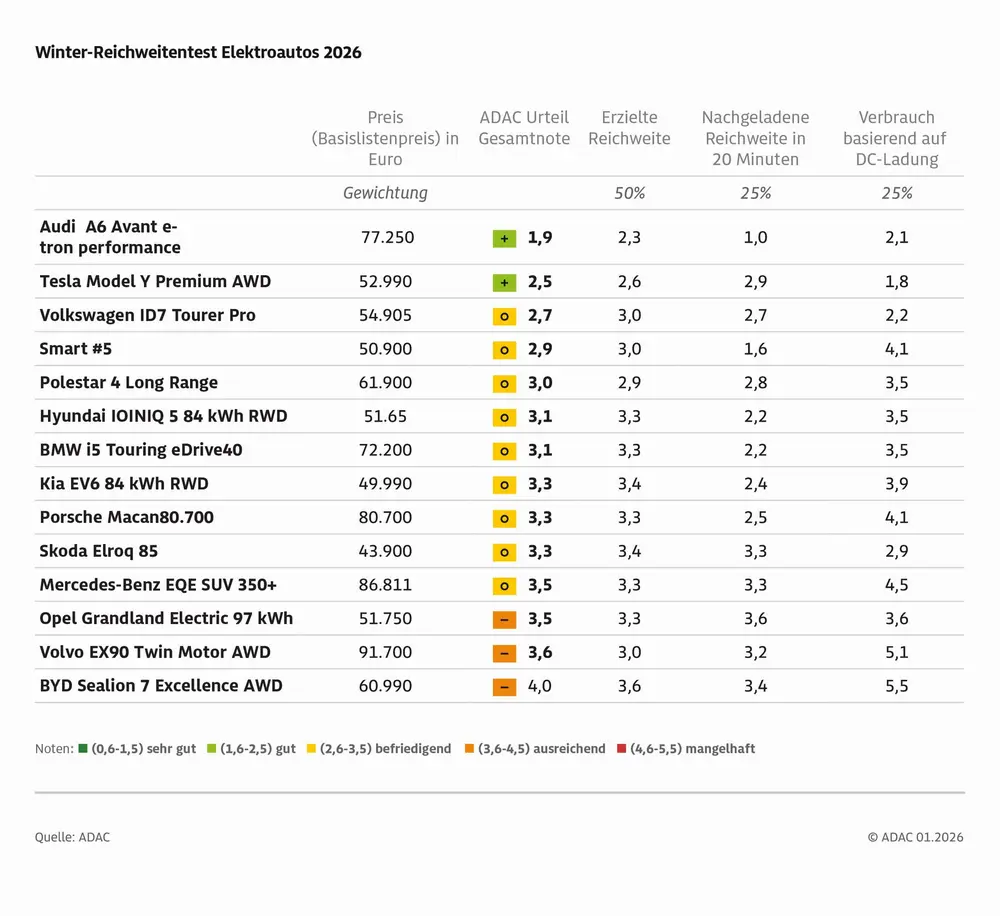Select the 'Erzielte Reichweite' column header
This screenshot has height=916, width=1000.
(629, 128)
